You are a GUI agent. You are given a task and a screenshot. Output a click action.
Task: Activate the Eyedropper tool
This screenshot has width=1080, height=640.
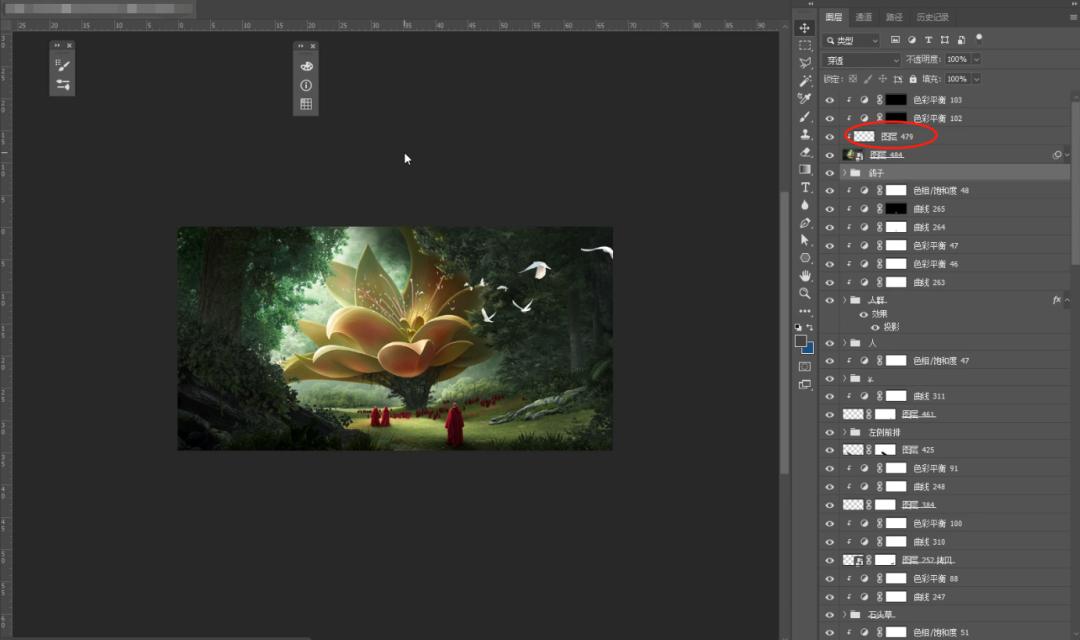click(805, 98)
